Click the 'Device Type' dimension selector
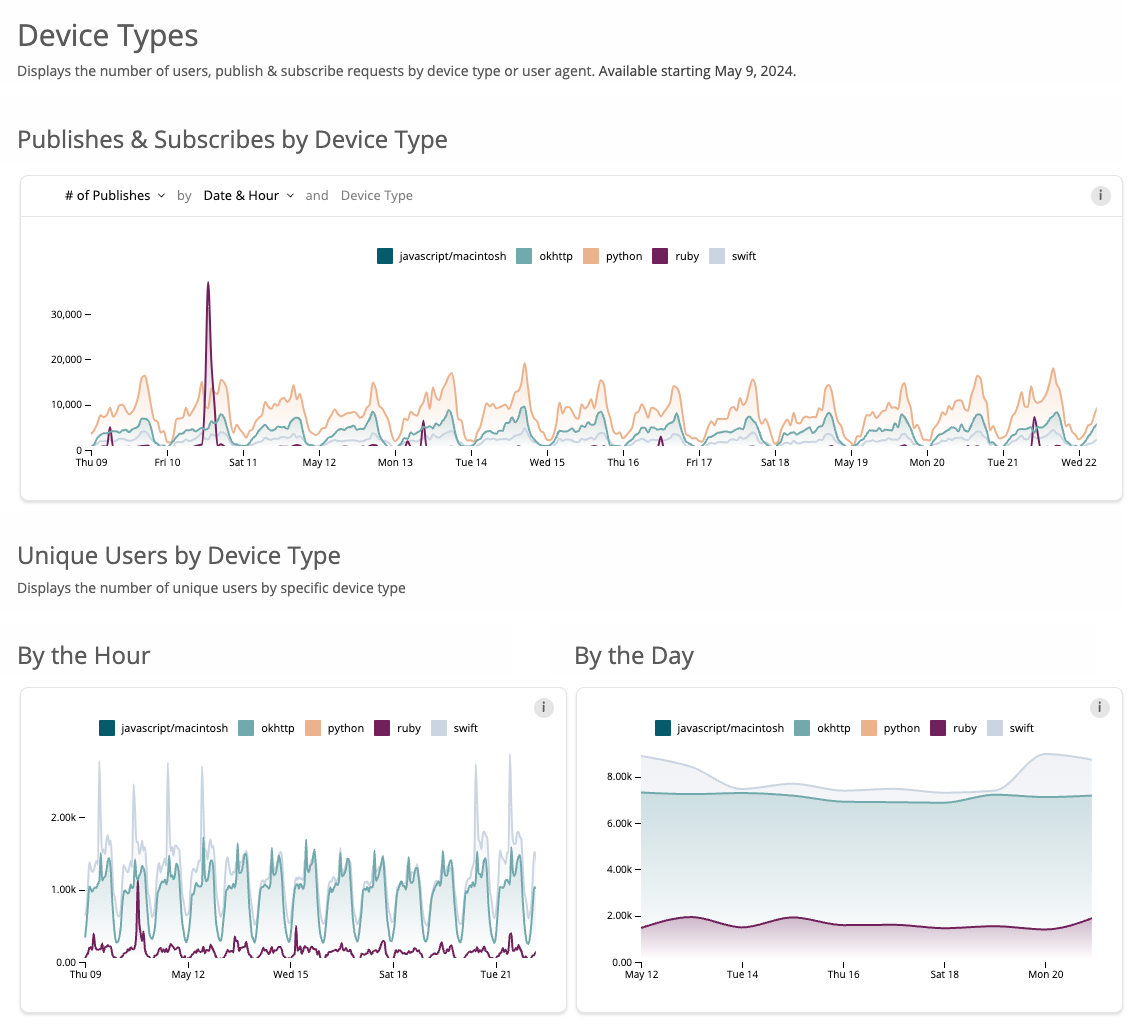The image size is (1144, 1034). point(377,195)
